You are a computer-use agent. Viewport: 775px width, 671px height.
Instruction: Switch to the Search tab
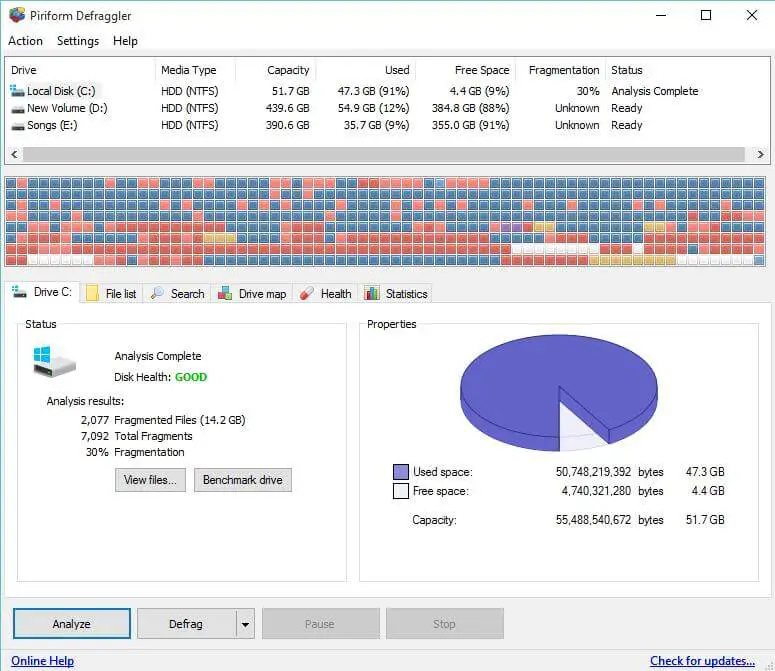pos(177,294)
